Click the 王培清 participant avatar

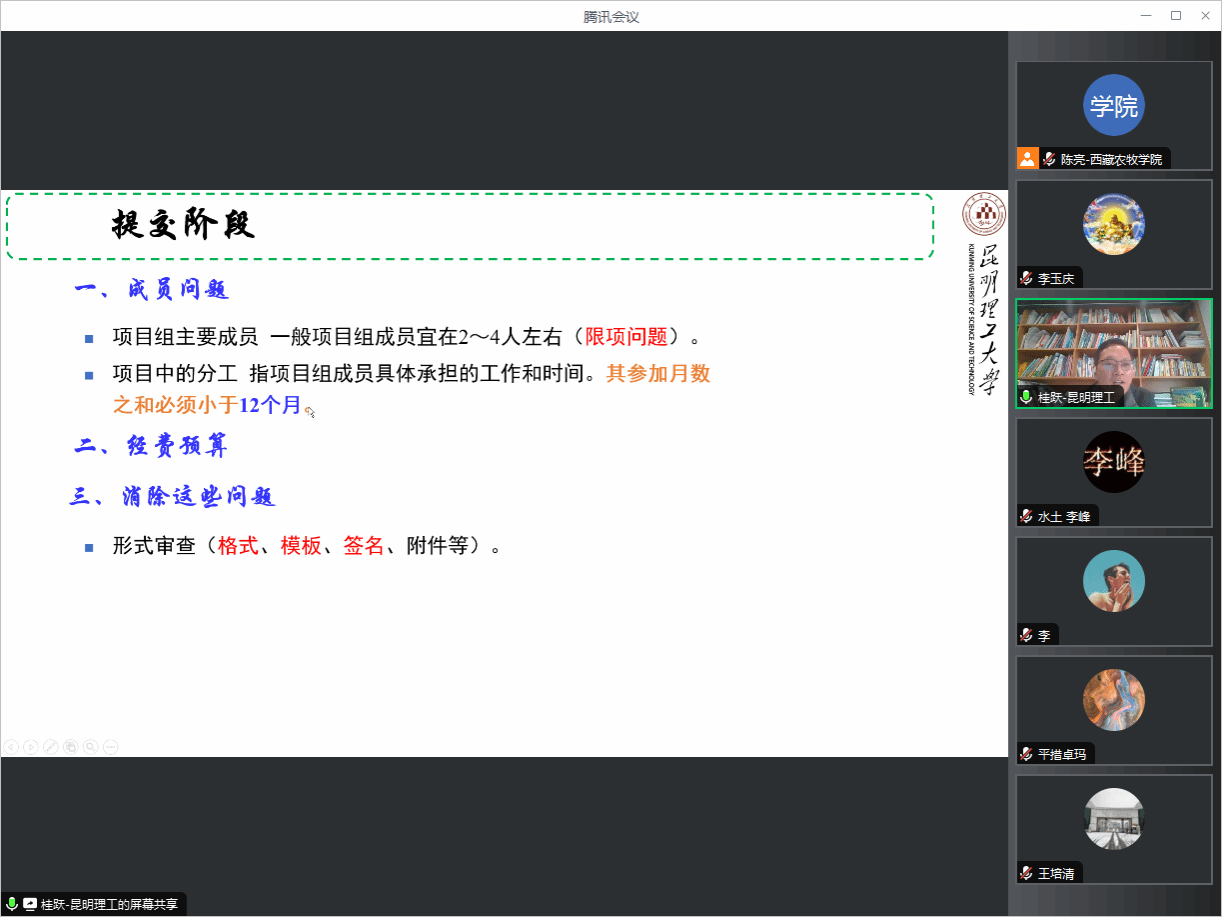click(1113, 819)
